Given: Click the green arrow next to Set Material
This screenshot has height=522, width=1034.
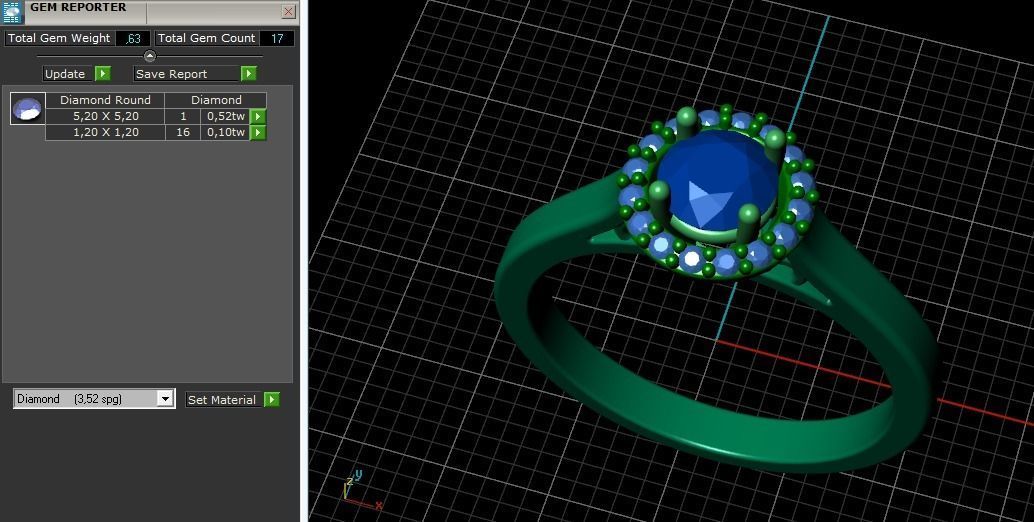Looking at the screenshot, I should click(272, 399).
